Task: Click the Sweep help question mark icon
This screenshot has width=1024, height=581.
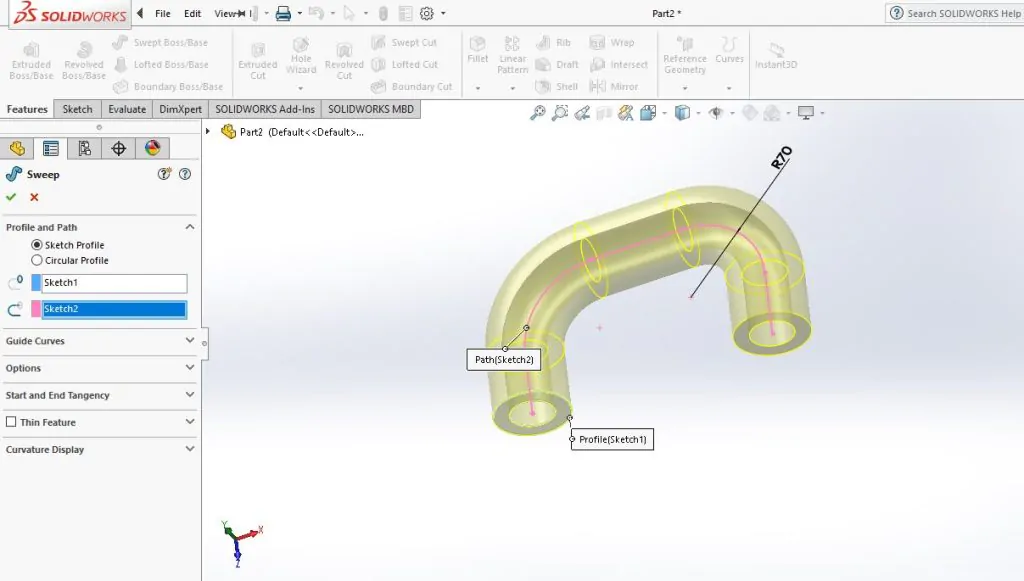Action: [x=185, y=174]
